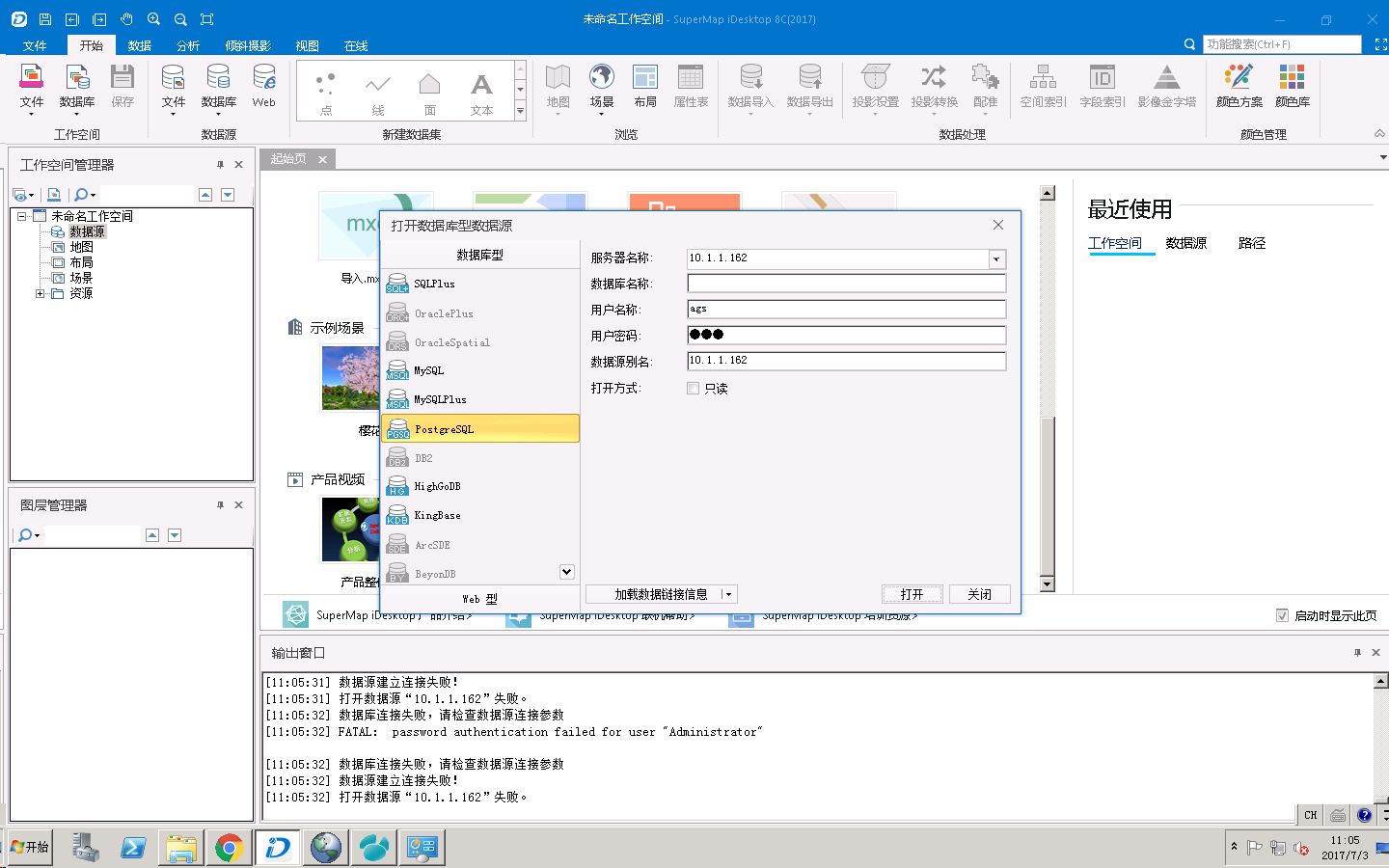Click the 数据库名称 input field
This screenshot has width=1389, height=868.
click(x=846, y=284)
